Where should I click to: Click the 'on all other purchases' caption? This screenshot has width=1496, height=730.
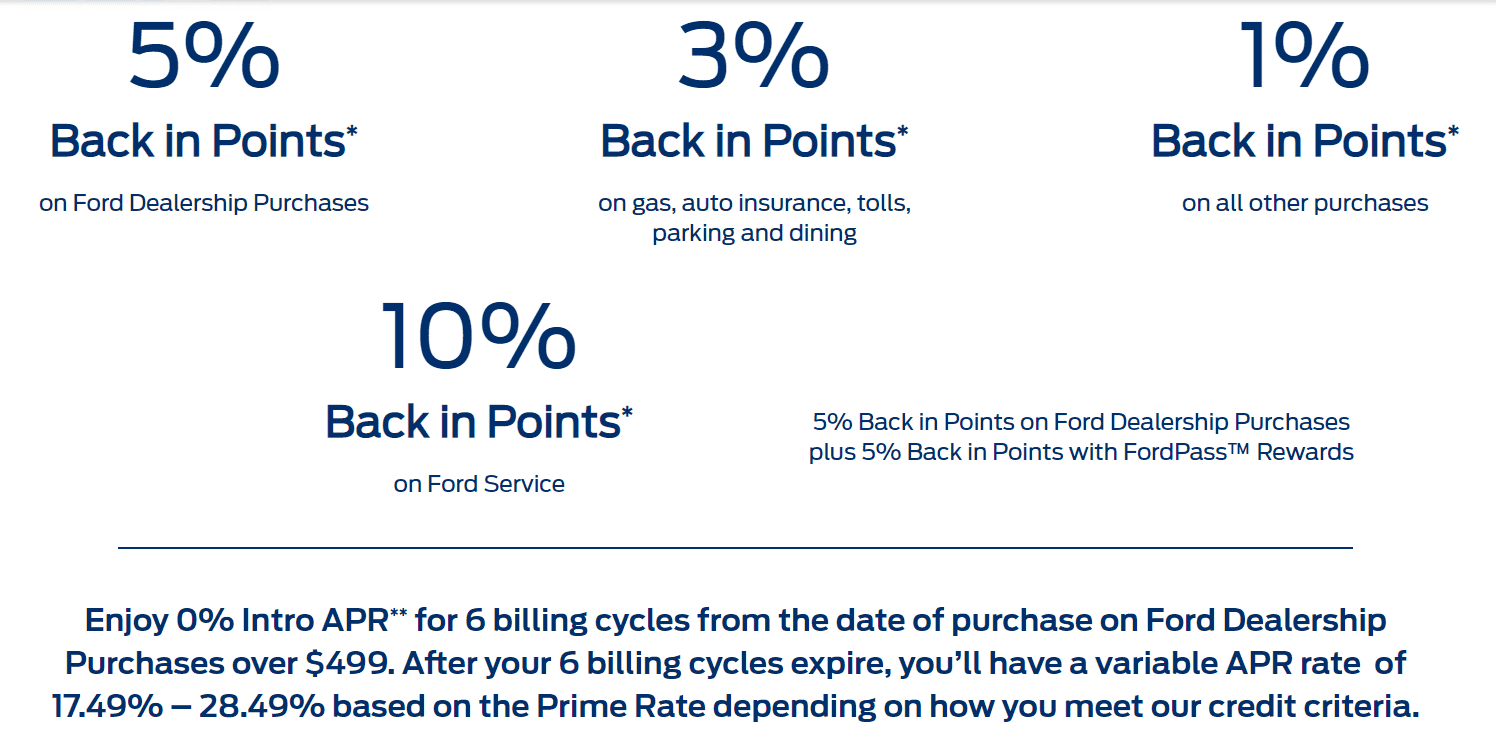pyautogui.click(x=1304, y=203)
